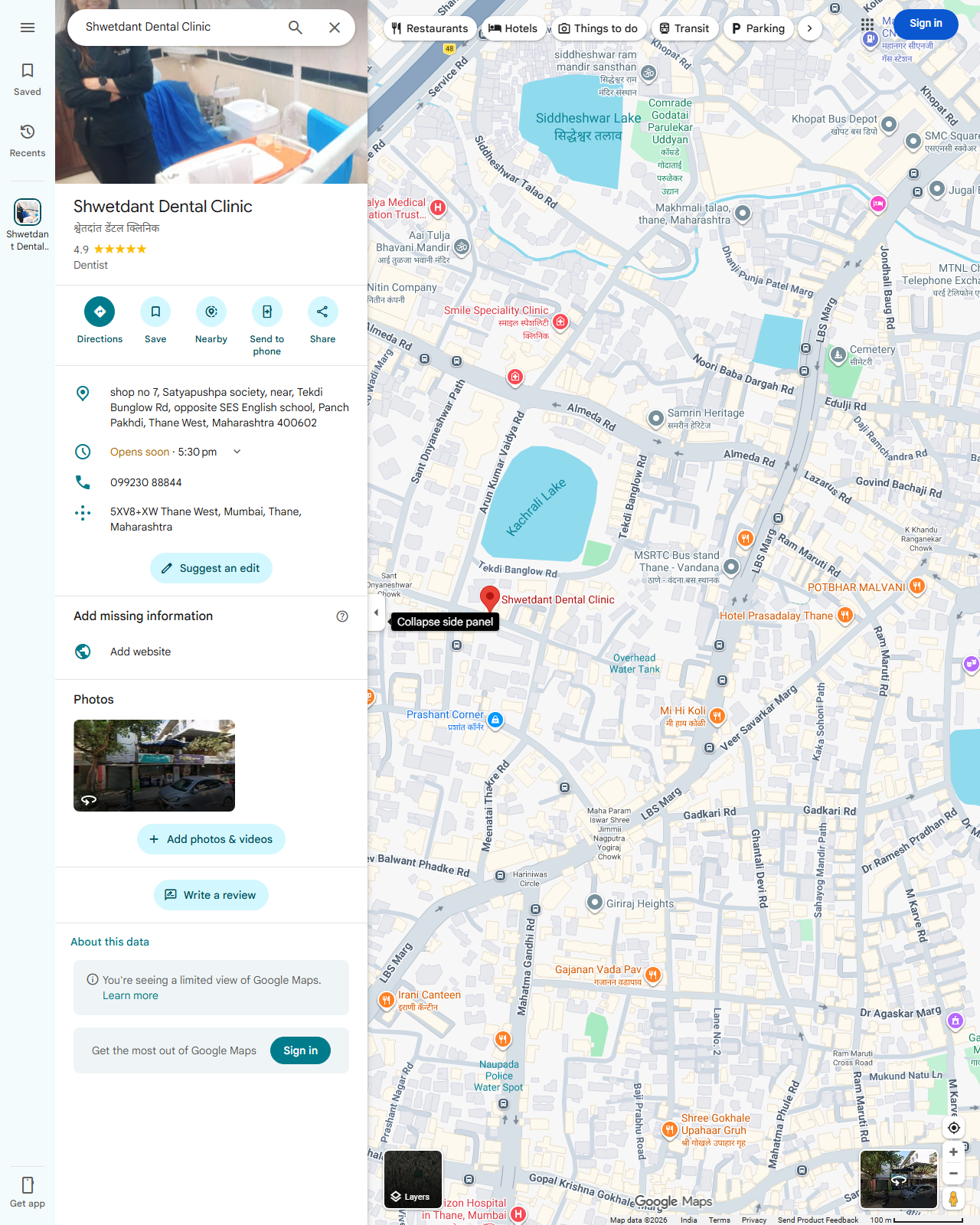Filter map by Parking
The width and height of the screenshot is (980, 1225).
pos(758,28)
